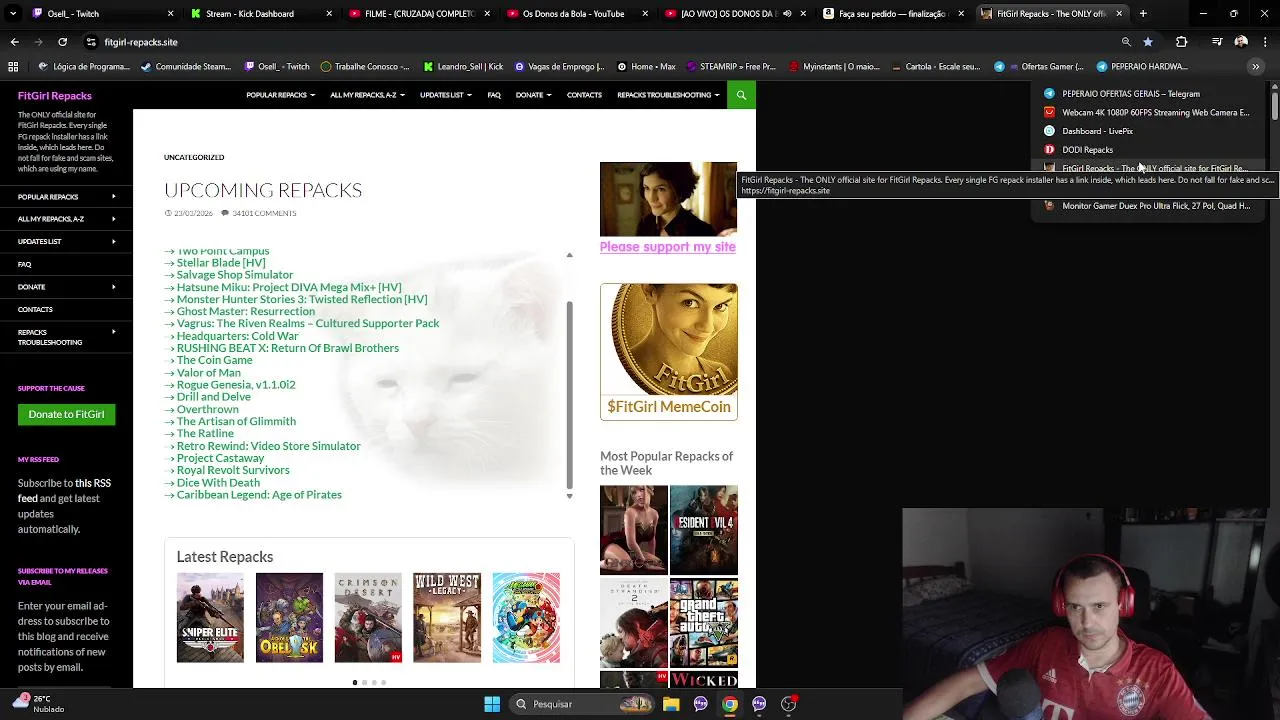Open the Sniper Elite latest repack cover

click(210, 618)
